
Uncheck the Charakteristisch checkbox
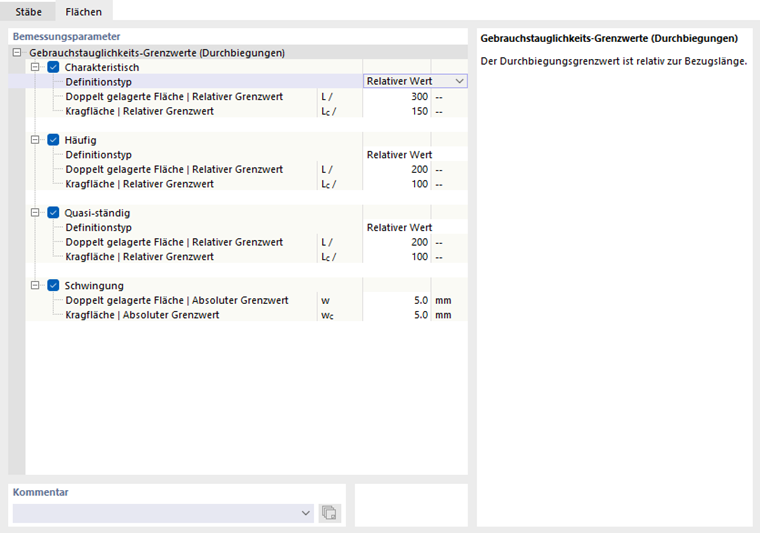53,67
